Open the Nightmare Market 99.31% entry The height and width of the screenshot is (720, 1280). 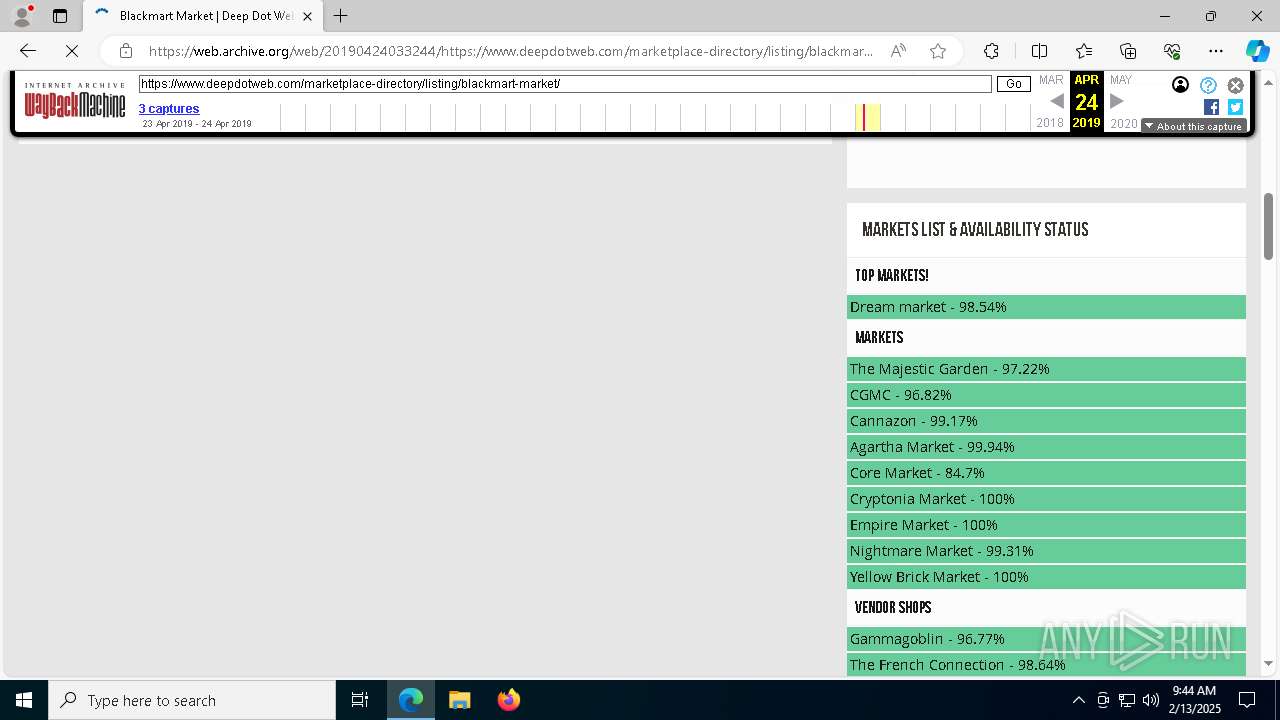1046,551
